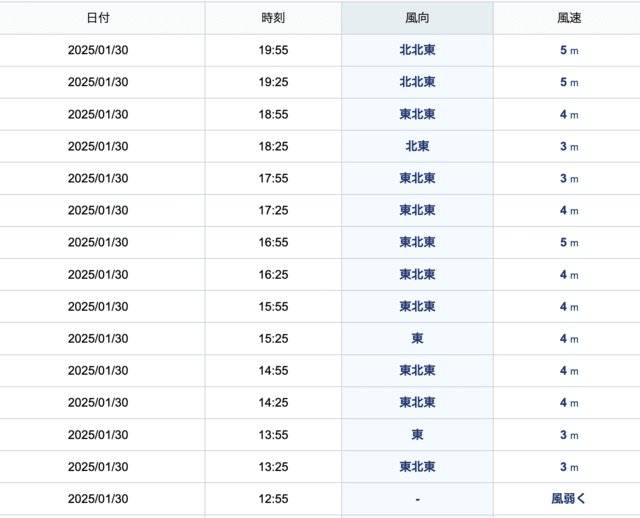Click the 風向 column header

417,18
